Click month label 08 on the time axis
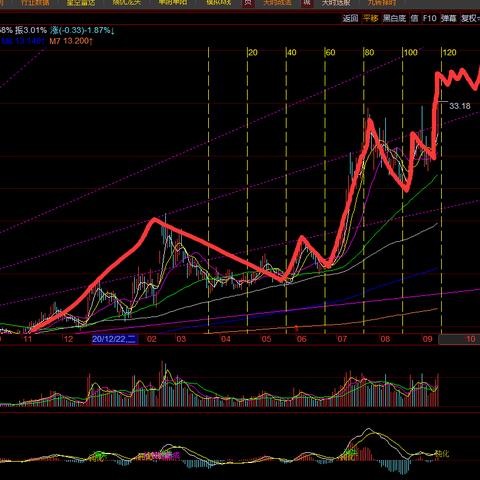The height and width of the screenshot is (480, 480). (x=385, y=339)
